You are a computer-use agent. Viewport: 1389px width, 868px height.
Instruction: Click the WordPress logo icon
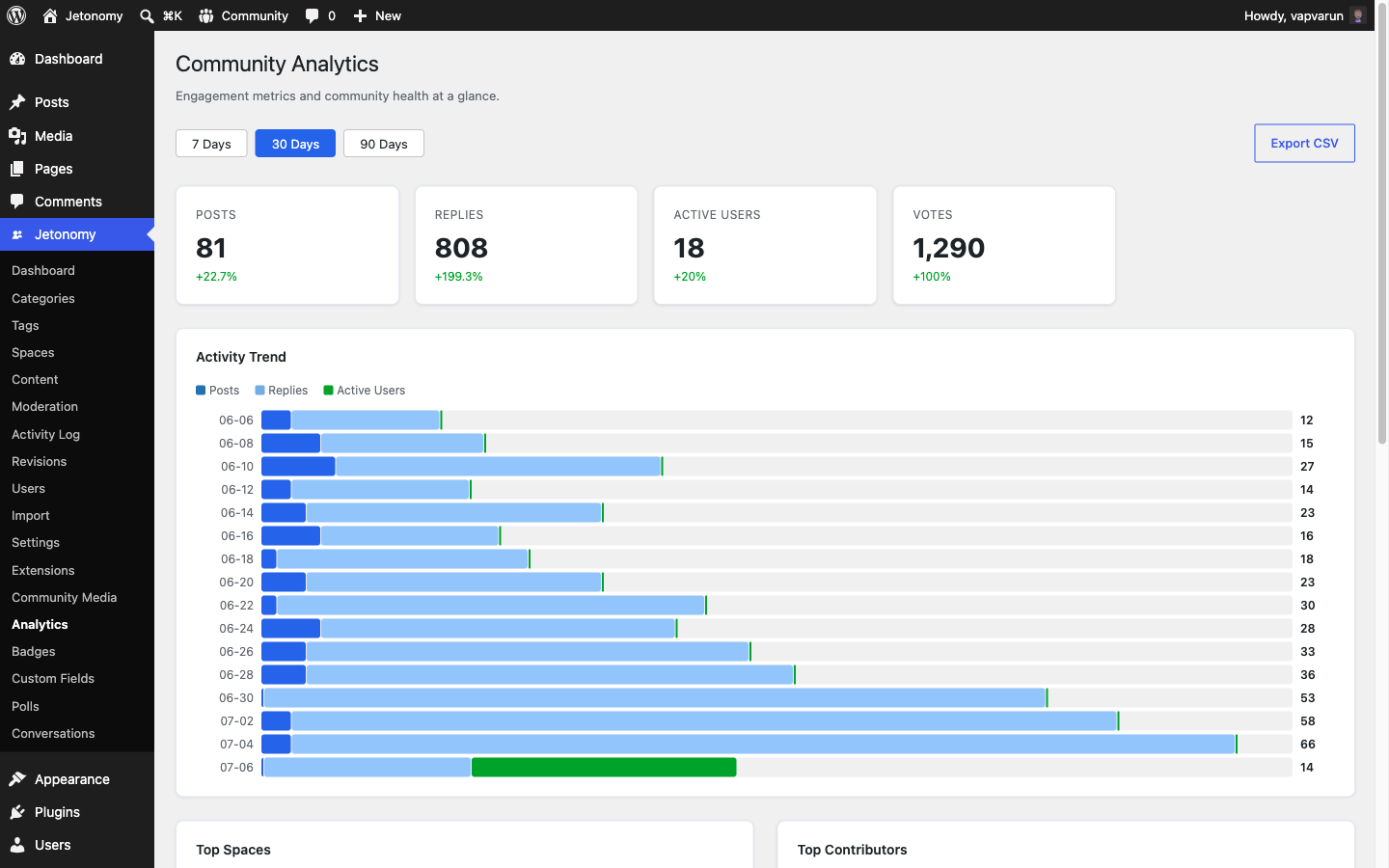pos(16,15)
